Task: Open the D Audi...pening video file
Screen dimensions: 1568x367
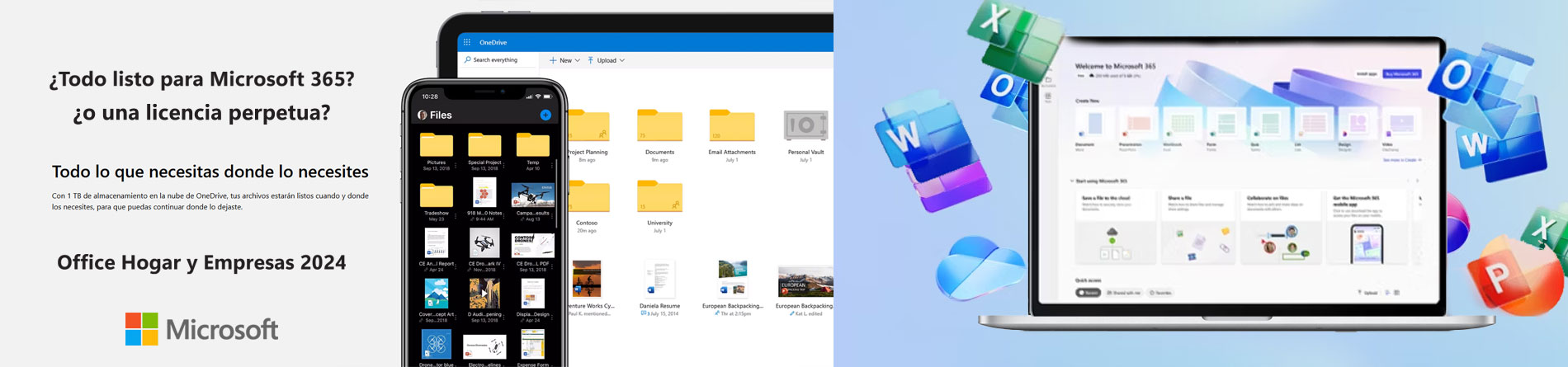Action: 484,294
